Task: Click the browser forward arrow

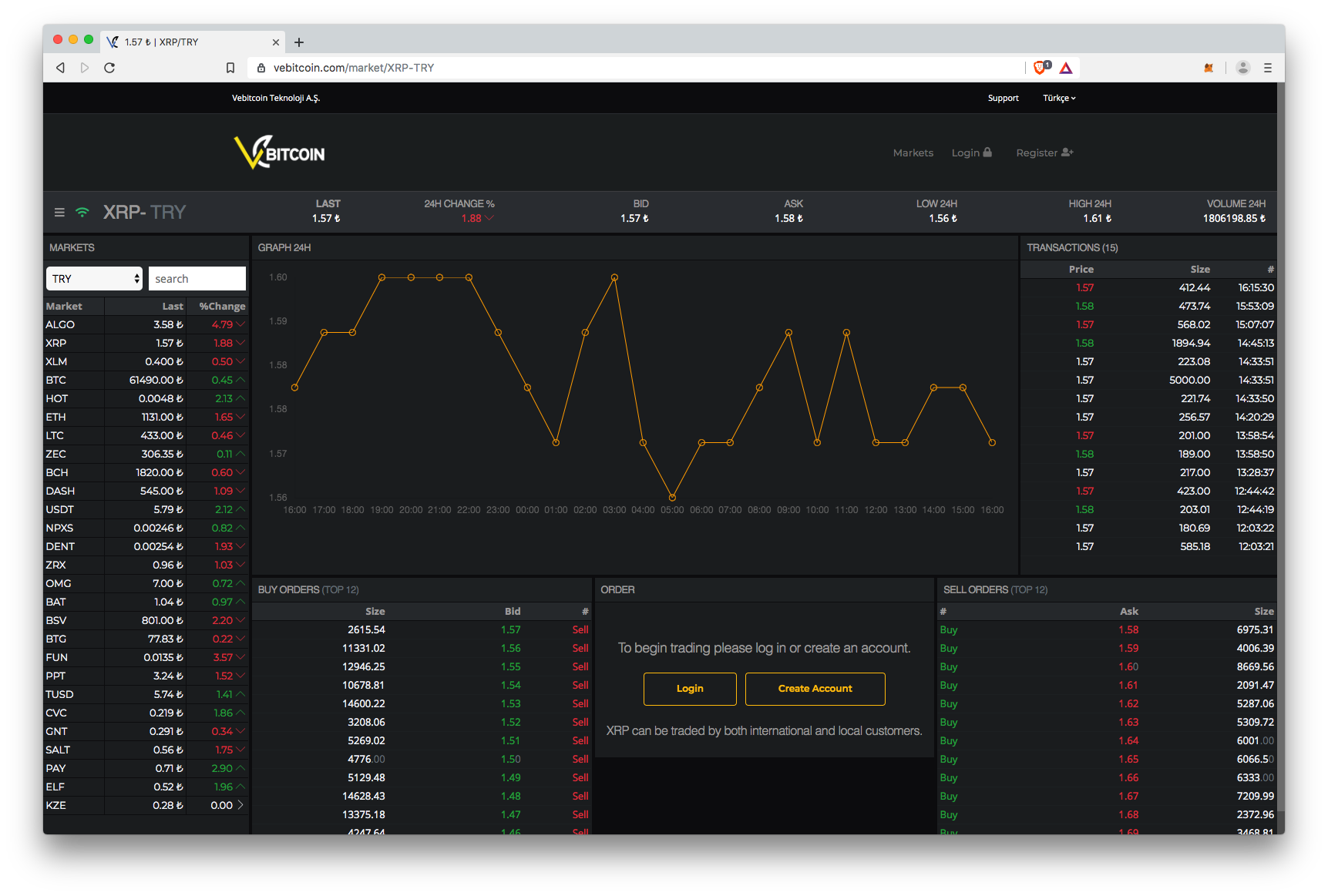Action: click(85, 68)
